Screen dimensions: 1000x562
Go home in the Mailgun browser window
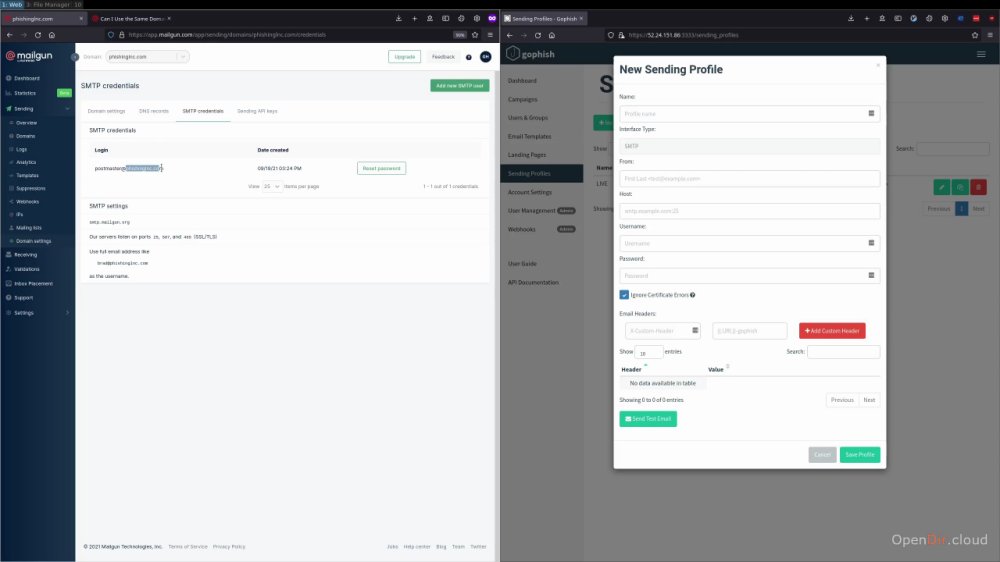tap(52, 35)
